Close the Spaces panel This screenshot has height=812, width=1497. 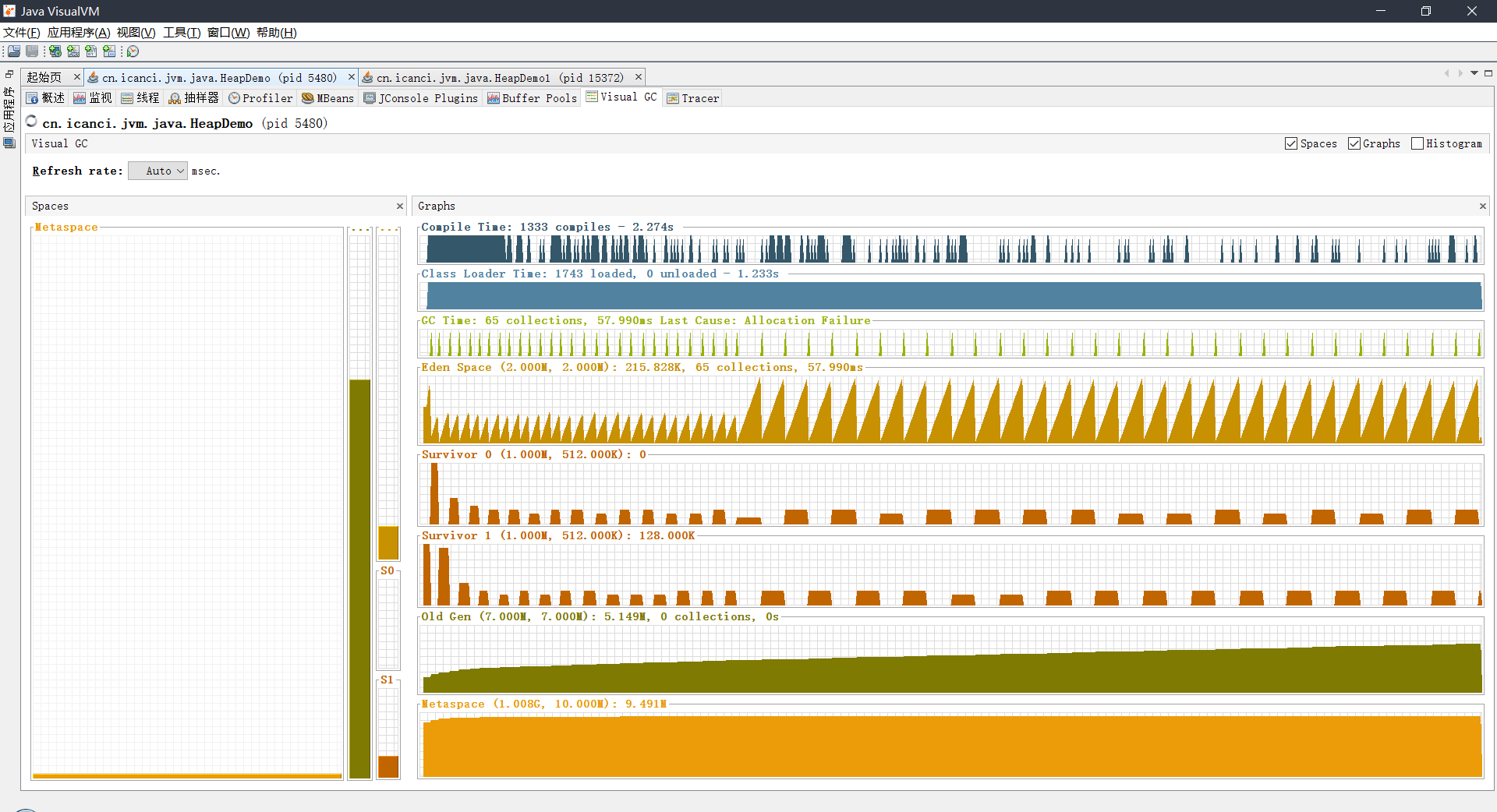click(x=400, y=207)
